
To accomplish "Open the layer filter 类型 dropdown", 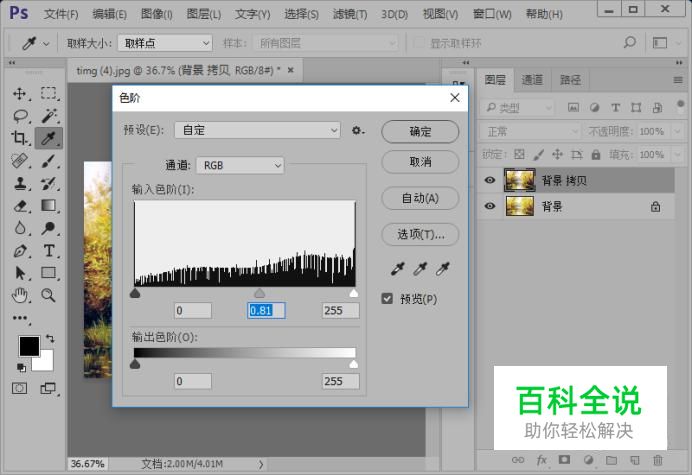I will (517, 108).
